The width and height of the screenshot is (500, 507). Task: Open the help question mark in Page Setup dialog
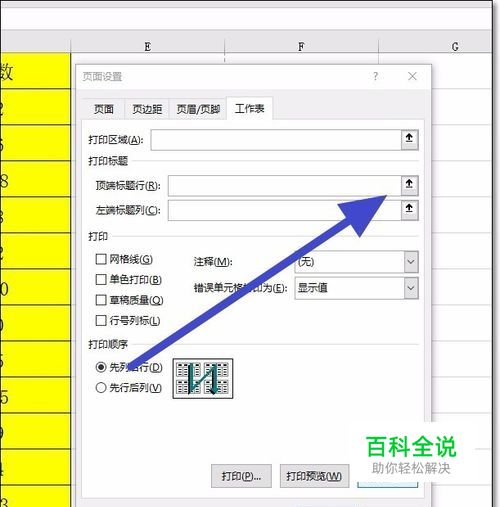tap(375, 76)
